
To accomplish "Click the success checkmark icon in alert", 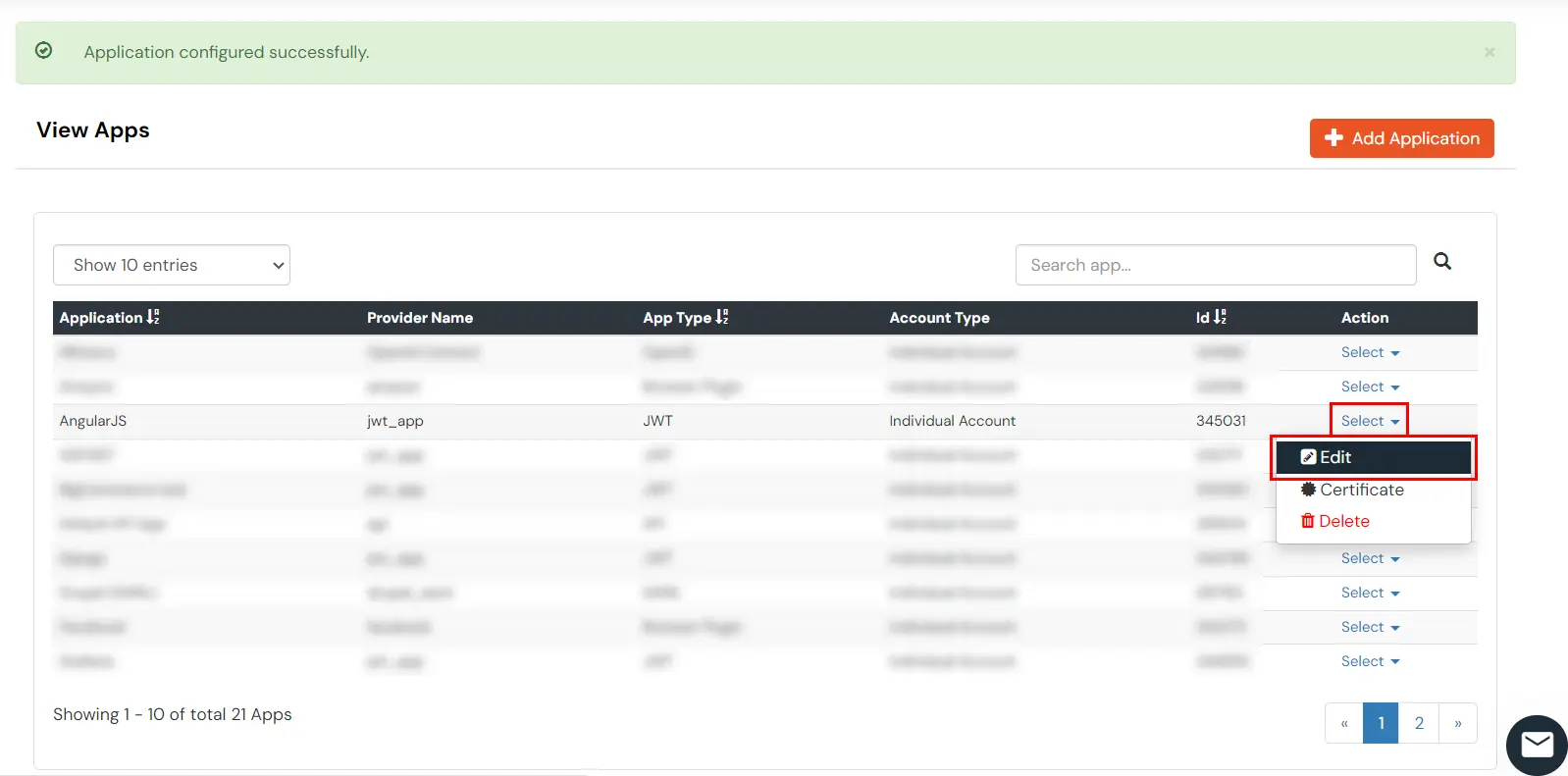I will tap(44, 50).
